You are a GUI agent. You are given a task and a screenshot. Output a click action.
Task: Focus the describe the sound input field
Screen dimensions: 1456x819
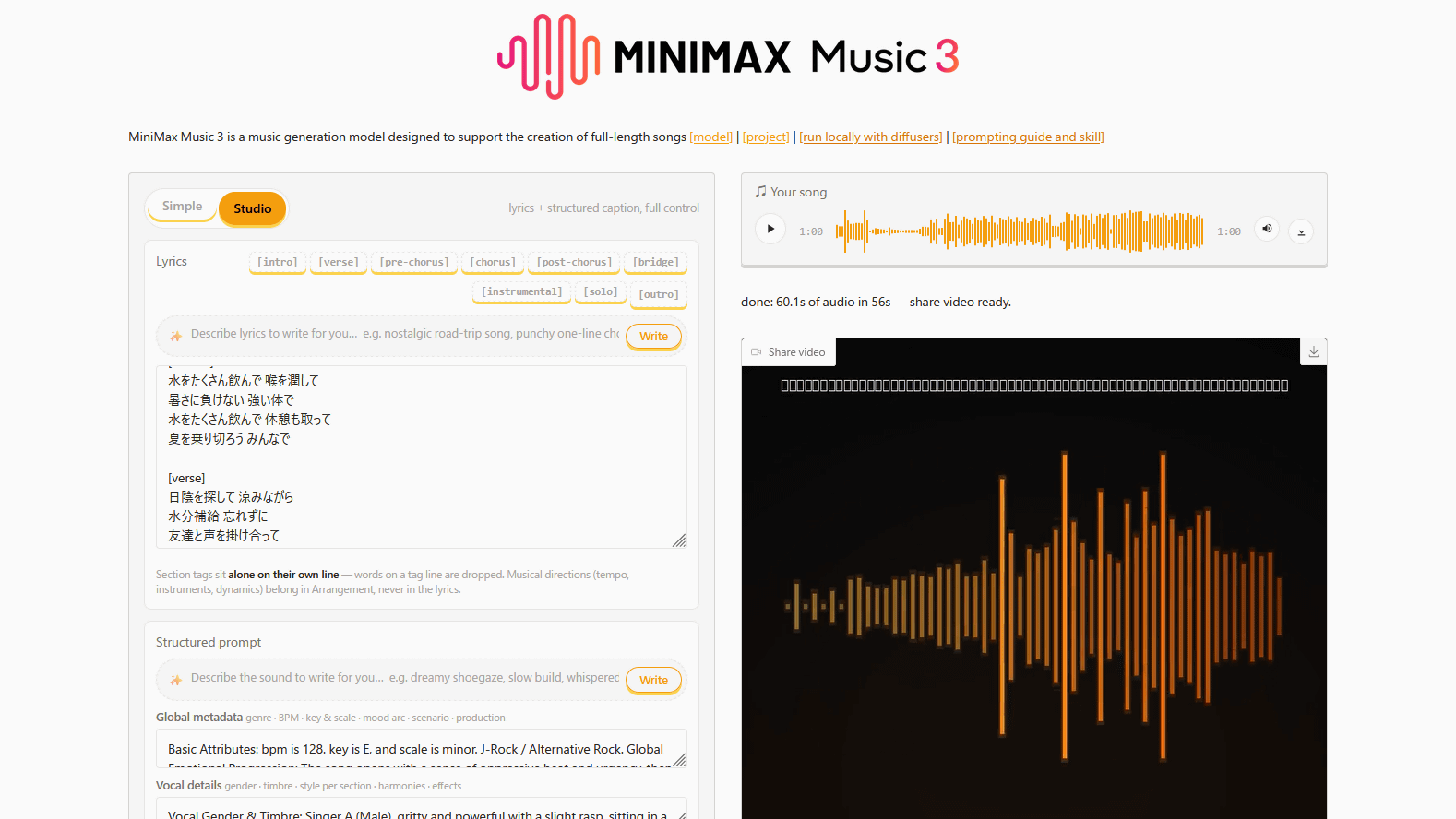pos(404,678)
